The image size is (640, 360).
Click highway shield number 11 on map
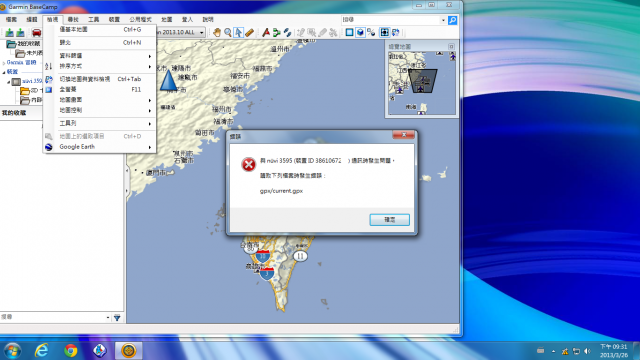pyautogui.click(x=300, y=256)
